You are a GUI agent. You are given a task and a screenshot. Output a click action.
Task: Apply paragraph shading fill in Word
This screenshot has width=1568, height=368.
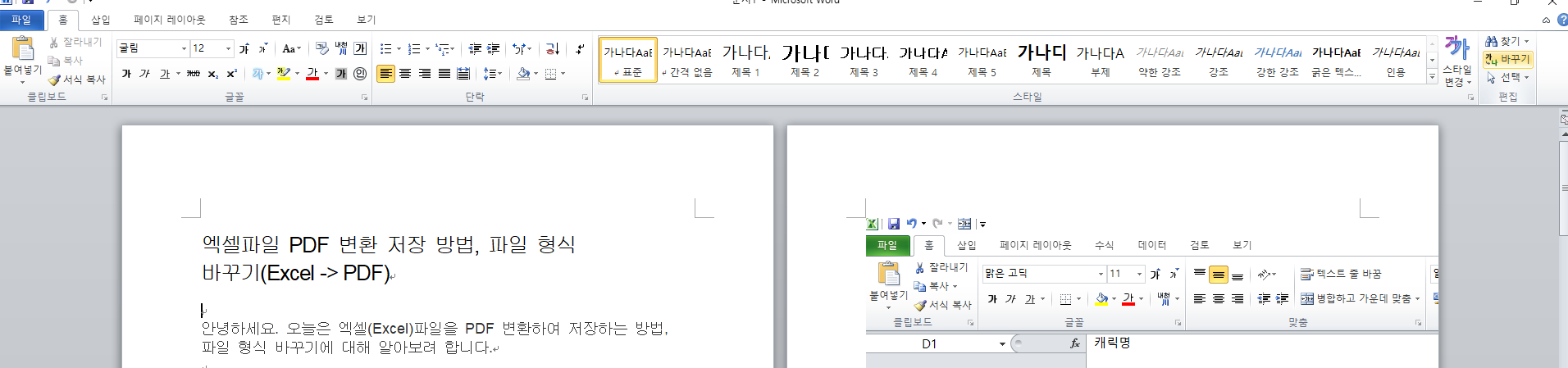coord(522,74)
